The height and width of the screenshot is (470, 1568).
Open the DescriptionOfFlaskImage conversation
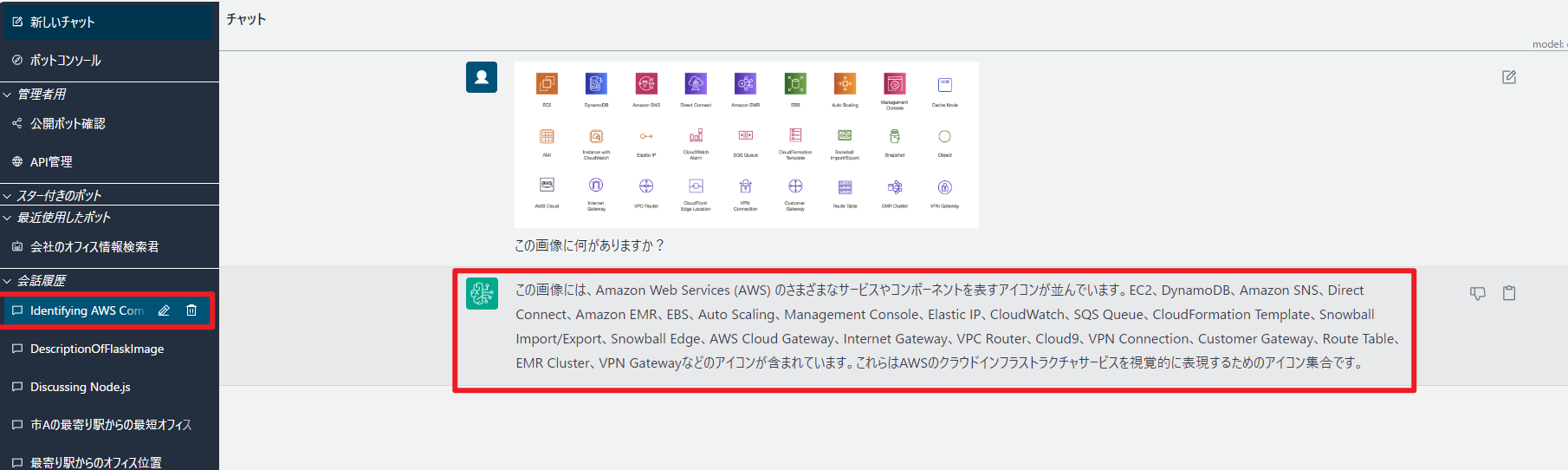(x=97, y=349)
